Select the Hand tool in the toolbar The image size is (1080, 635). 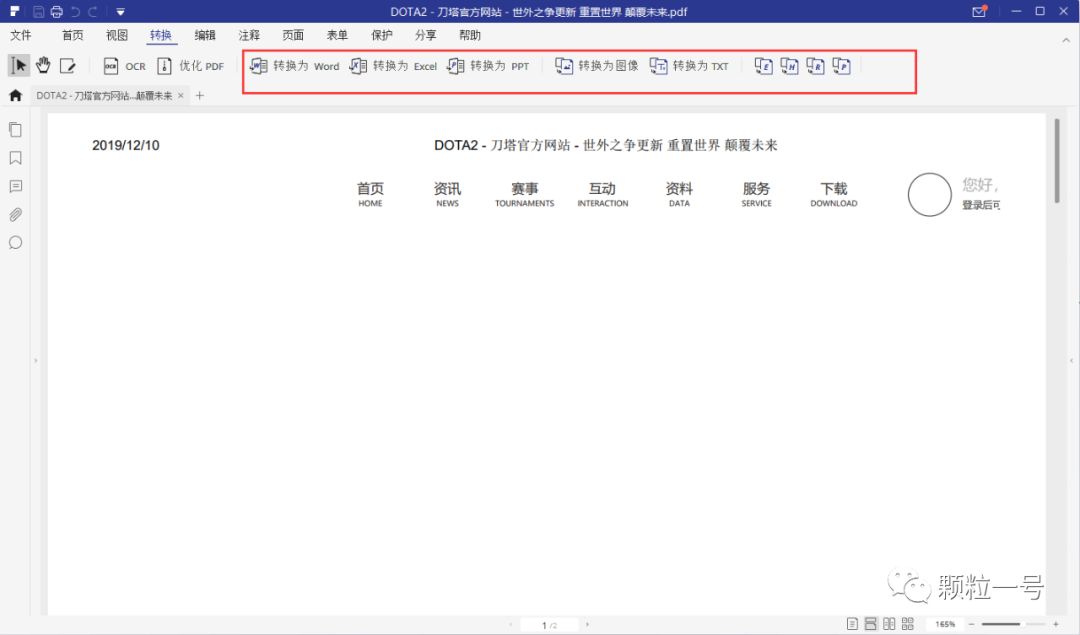coord(42,64)
